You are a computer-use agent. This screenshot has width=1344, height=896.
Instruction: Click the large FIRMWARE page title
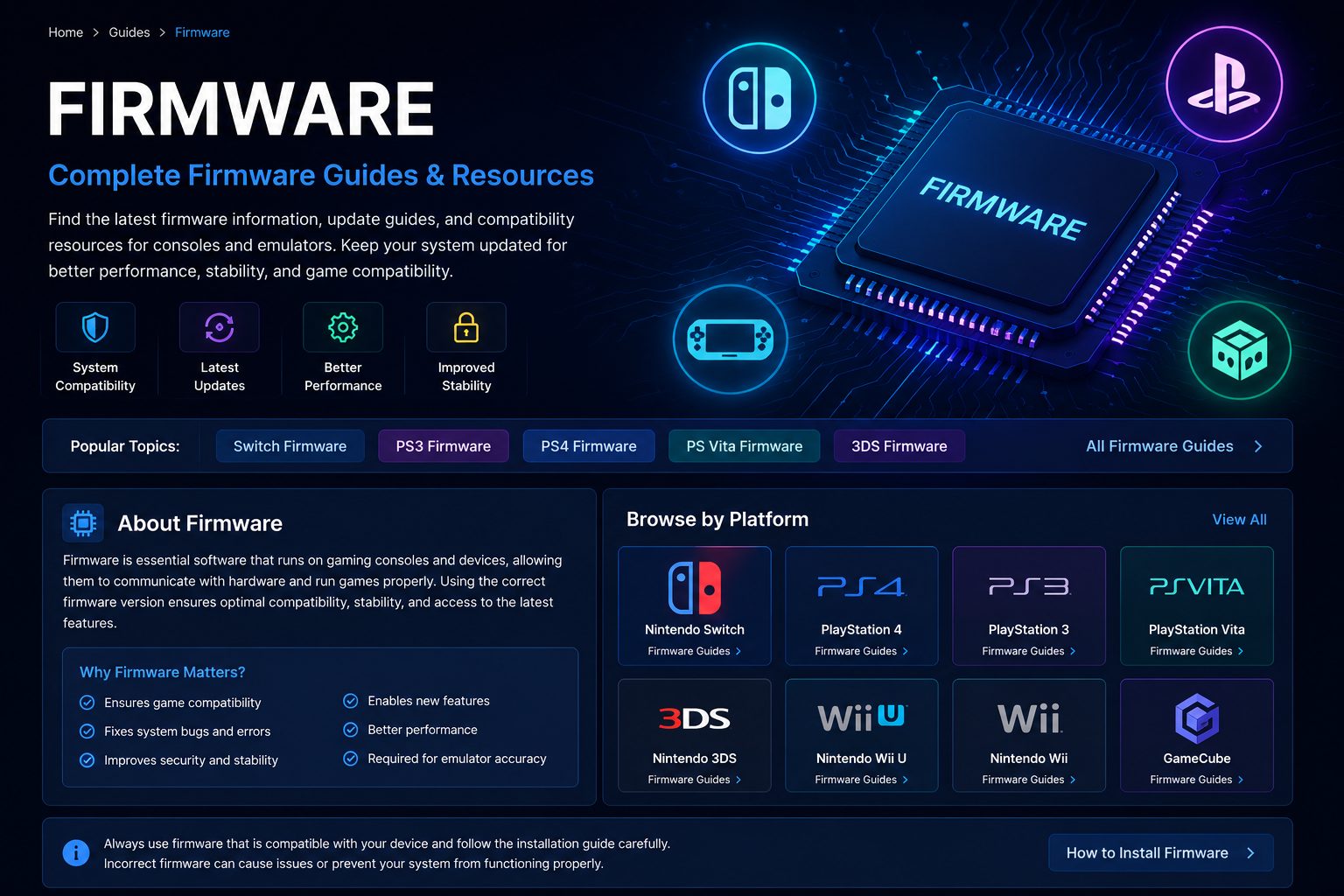click(x=241, y=109)
